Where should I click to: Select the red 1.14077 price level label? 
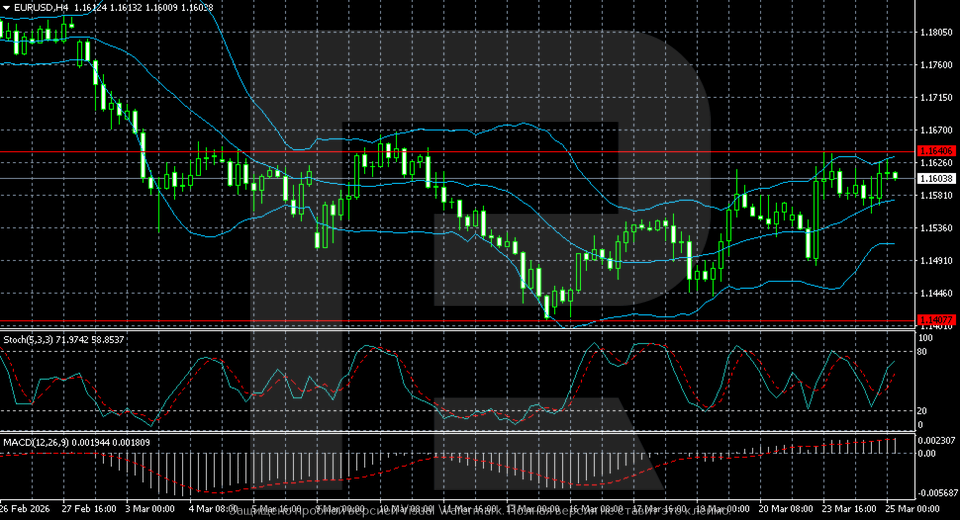pyautogui.click(x=936, y=320)
